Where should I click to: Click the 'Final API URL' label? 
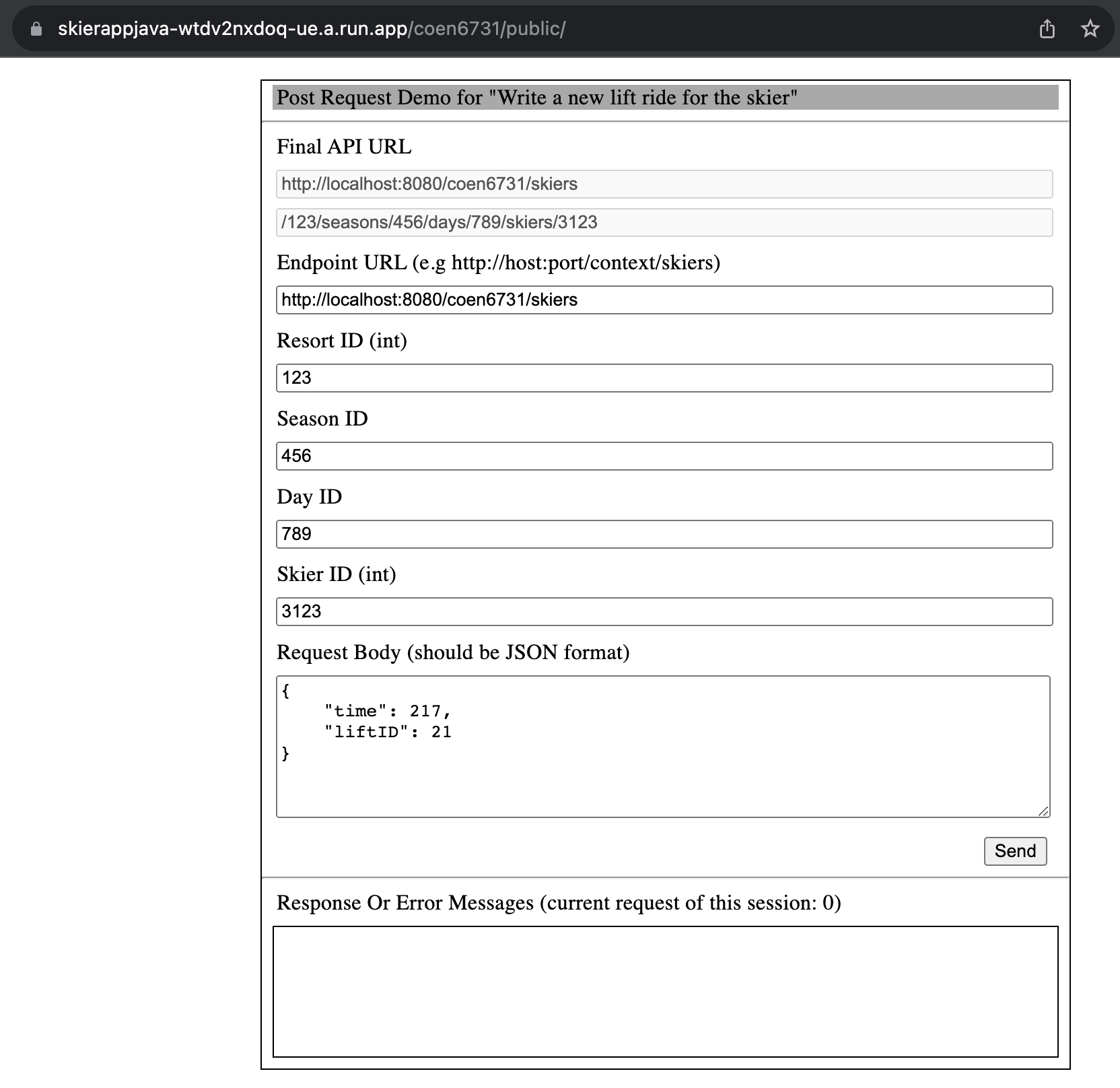pyautogui.click(x=344, y=147)
